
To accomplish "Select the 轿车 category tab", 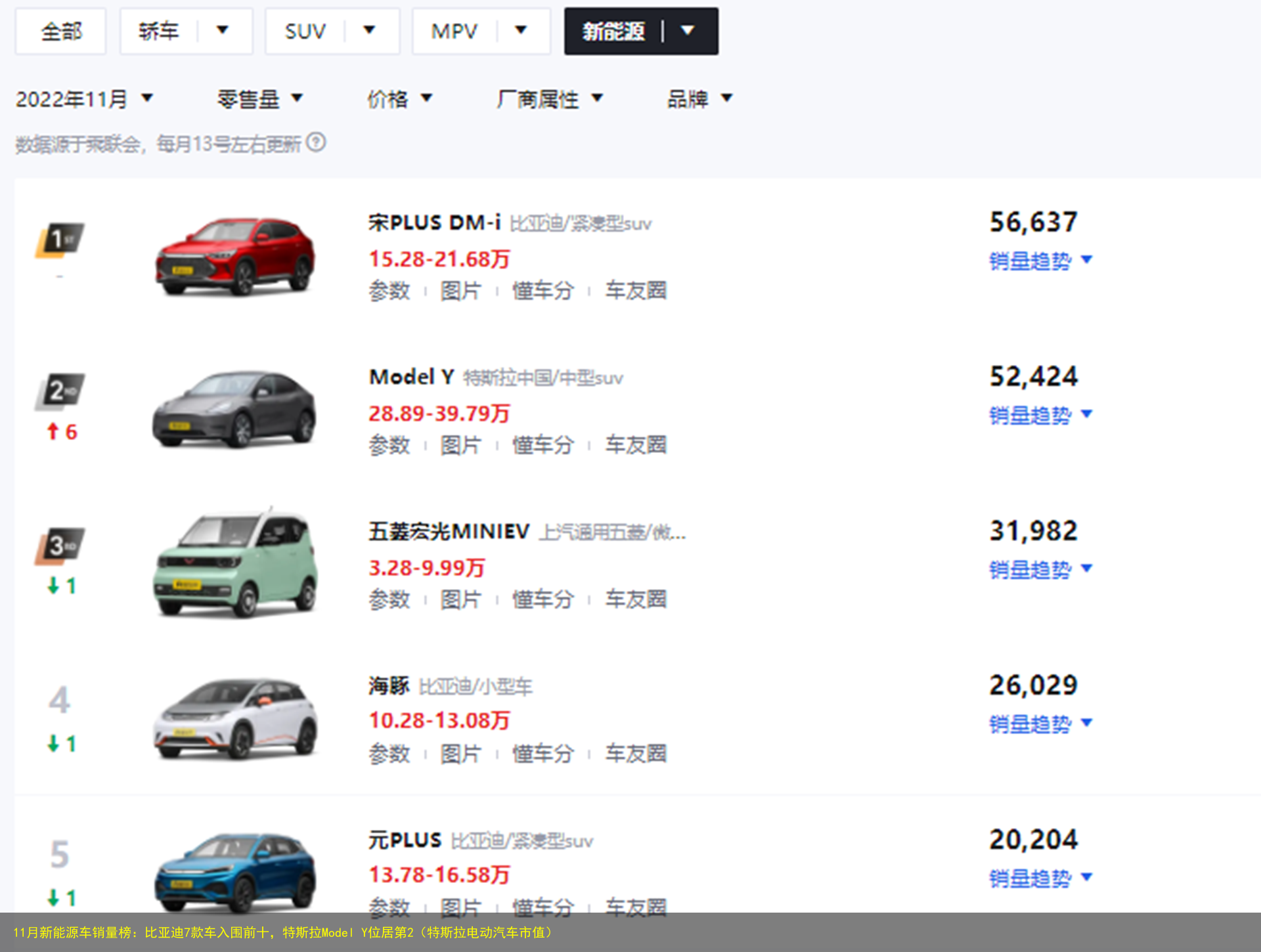I will (158, 31).
